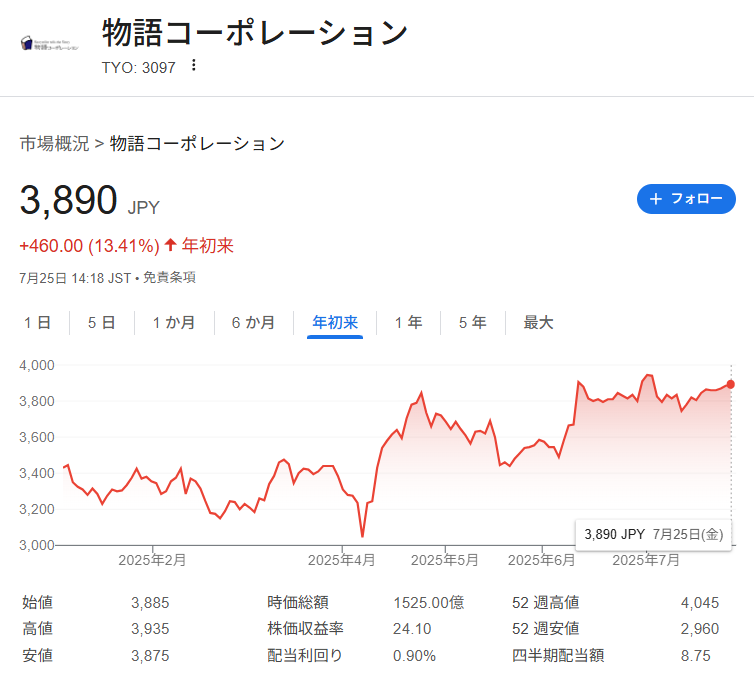Click the 物語コーポレーション page heading

coord(255,33)
